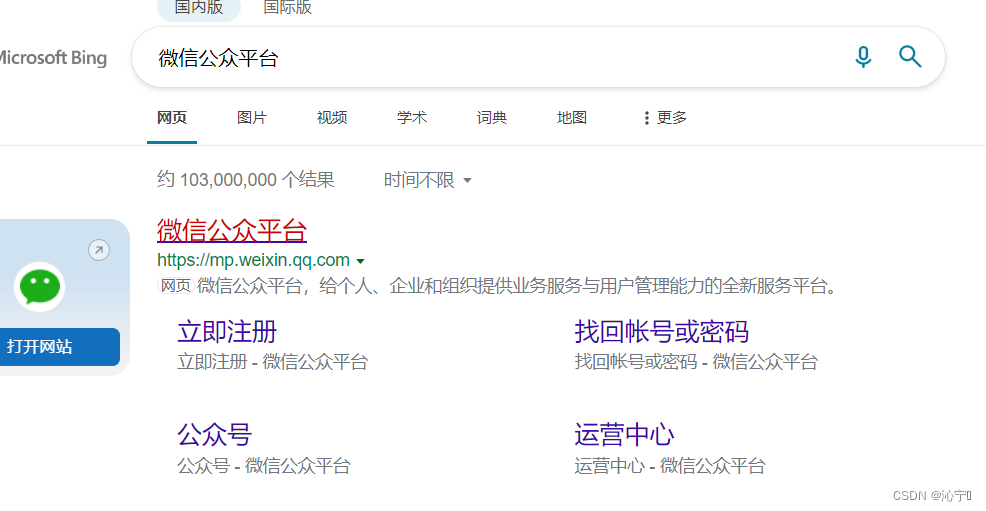Switch to the 国际版 tab
Screen dimensions: 986x511
[x=287, y=8]
